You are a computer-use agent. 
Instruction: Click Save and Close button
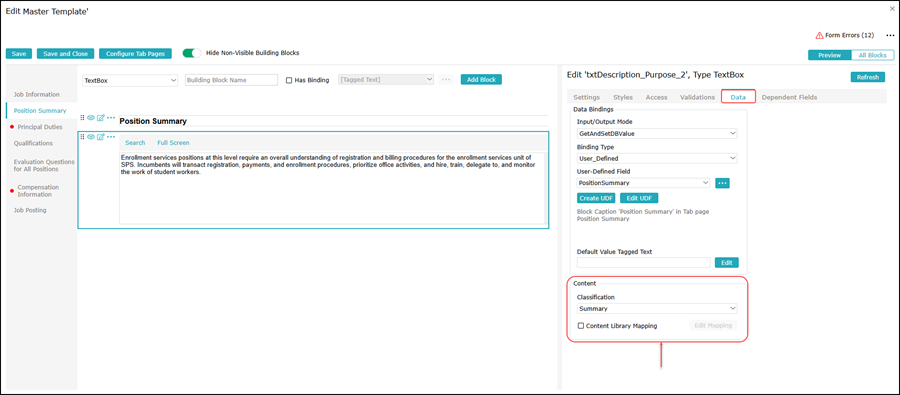65,53
